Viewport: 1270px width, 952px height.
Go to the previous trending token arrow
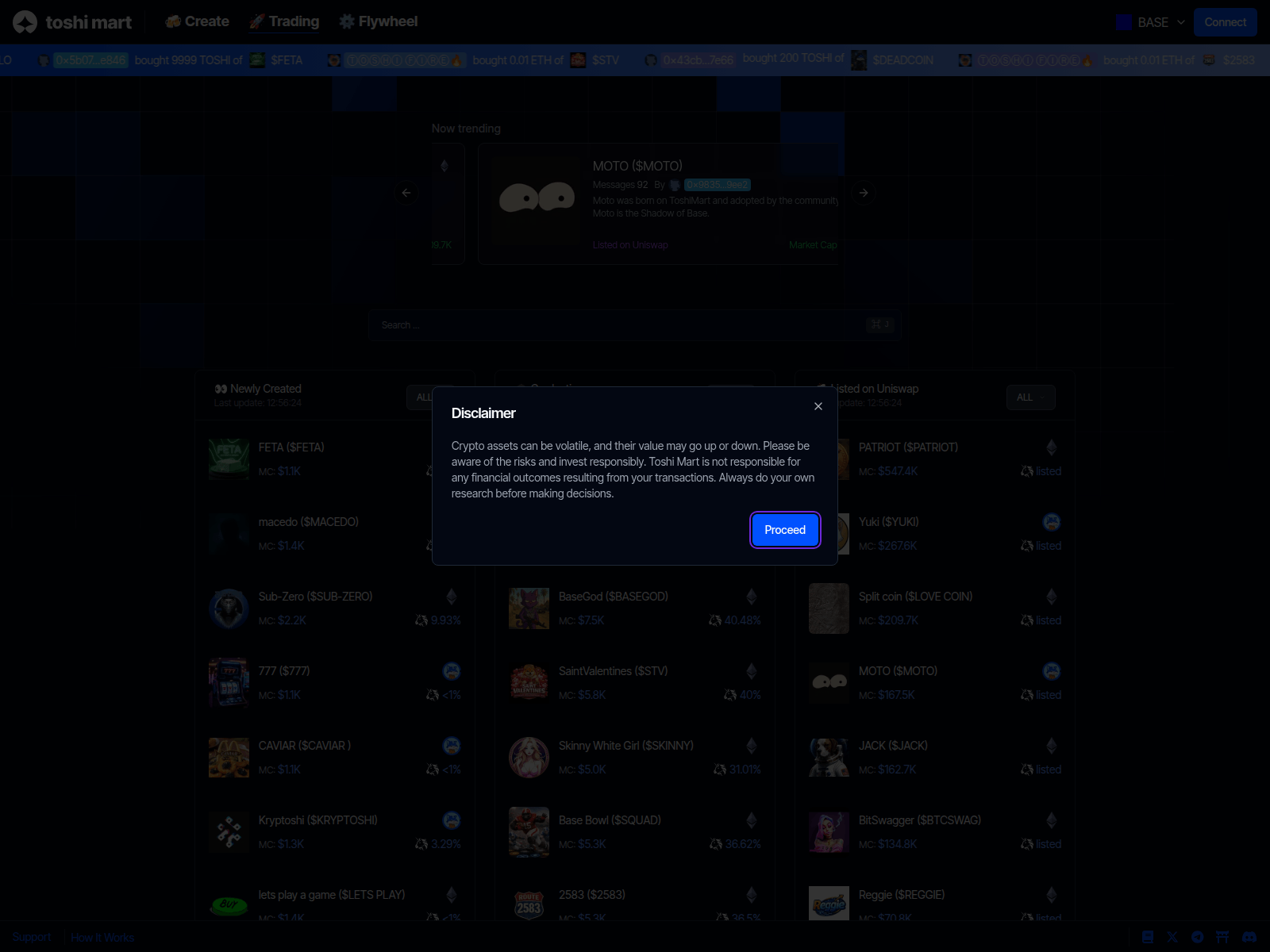click(406, 193)
